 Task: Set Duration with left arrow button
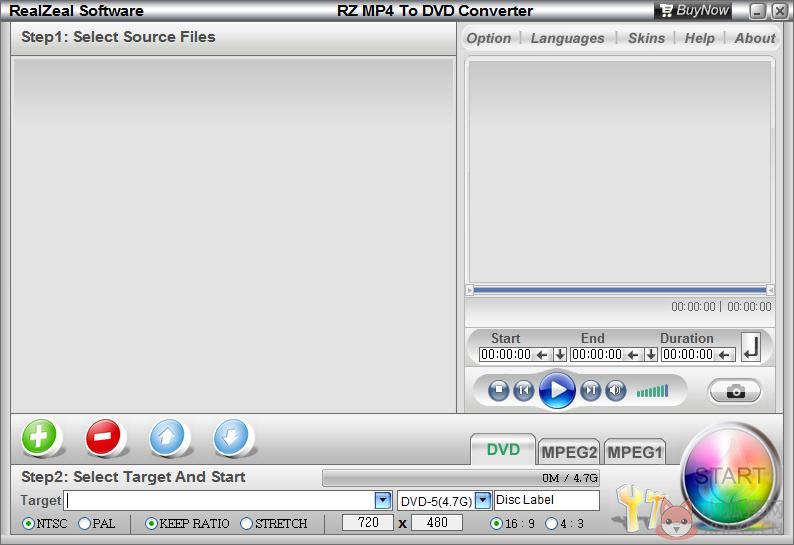tap(724, 355)
